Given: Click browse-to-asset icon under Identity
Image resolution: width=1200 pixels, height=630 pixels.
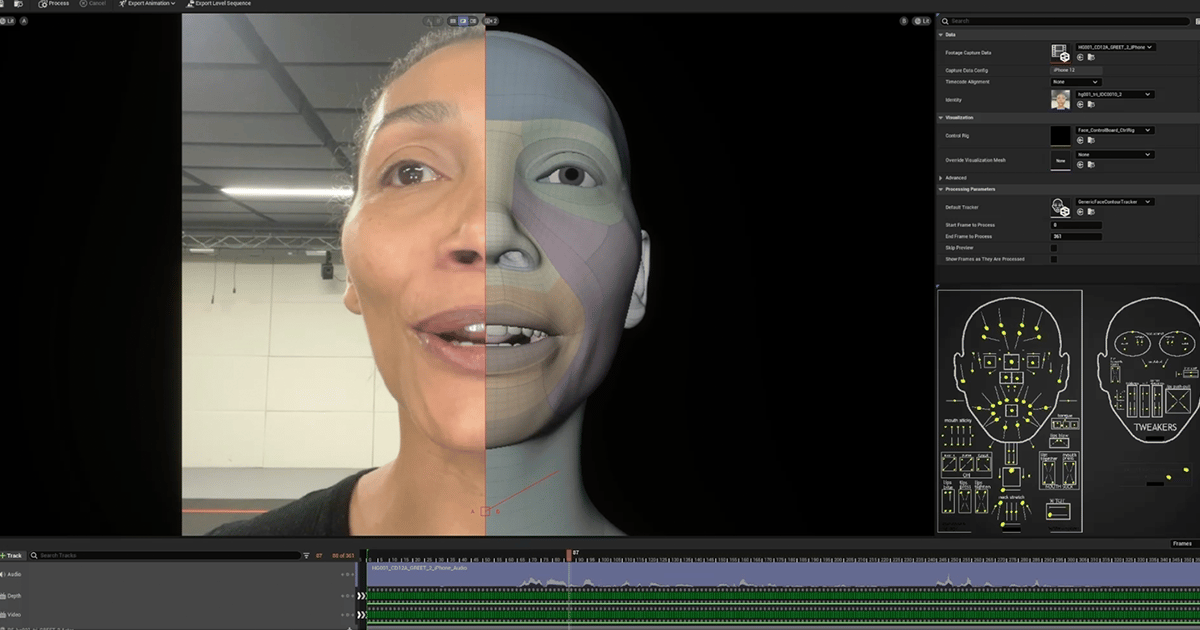Looking at the screenshot, I should click(1091, 104).
